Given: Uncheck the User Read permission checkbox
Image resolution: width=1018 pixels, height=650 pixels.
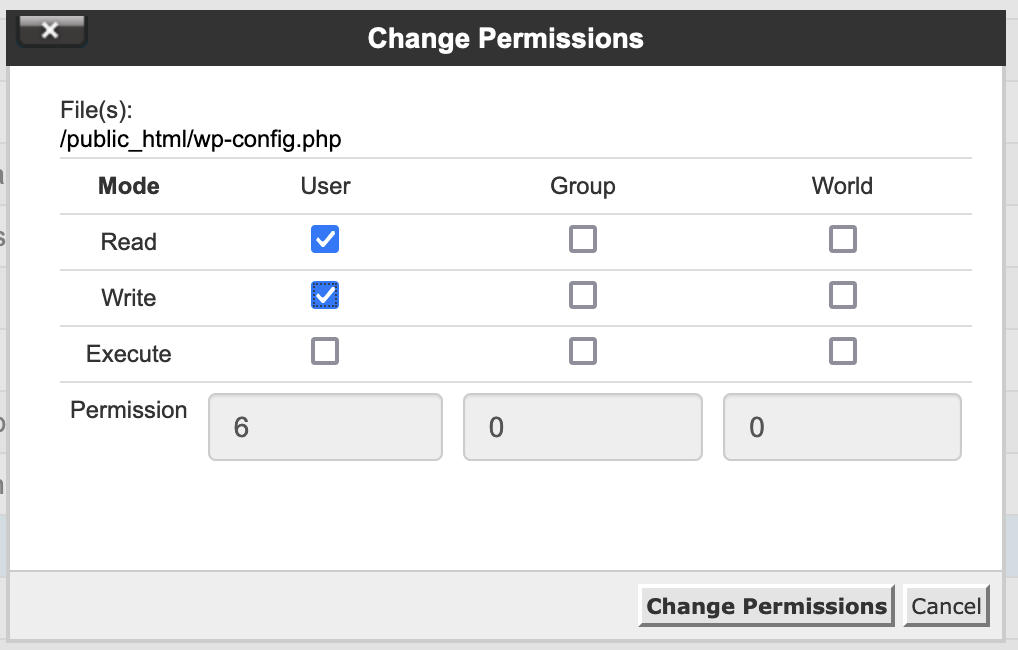Looking at the screenshot, I should click(x=325, y=239).
